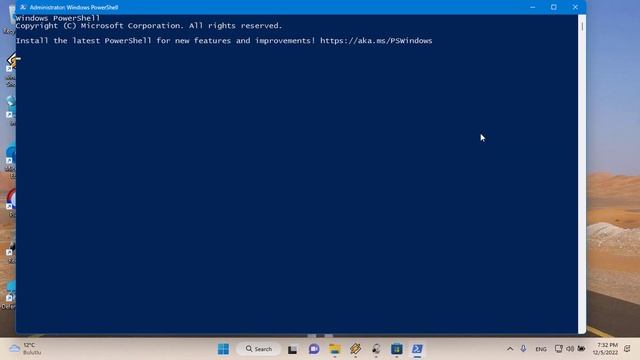Open the notification center icon
The height and width of the screenshot is (360, 640).
[627, 349]
